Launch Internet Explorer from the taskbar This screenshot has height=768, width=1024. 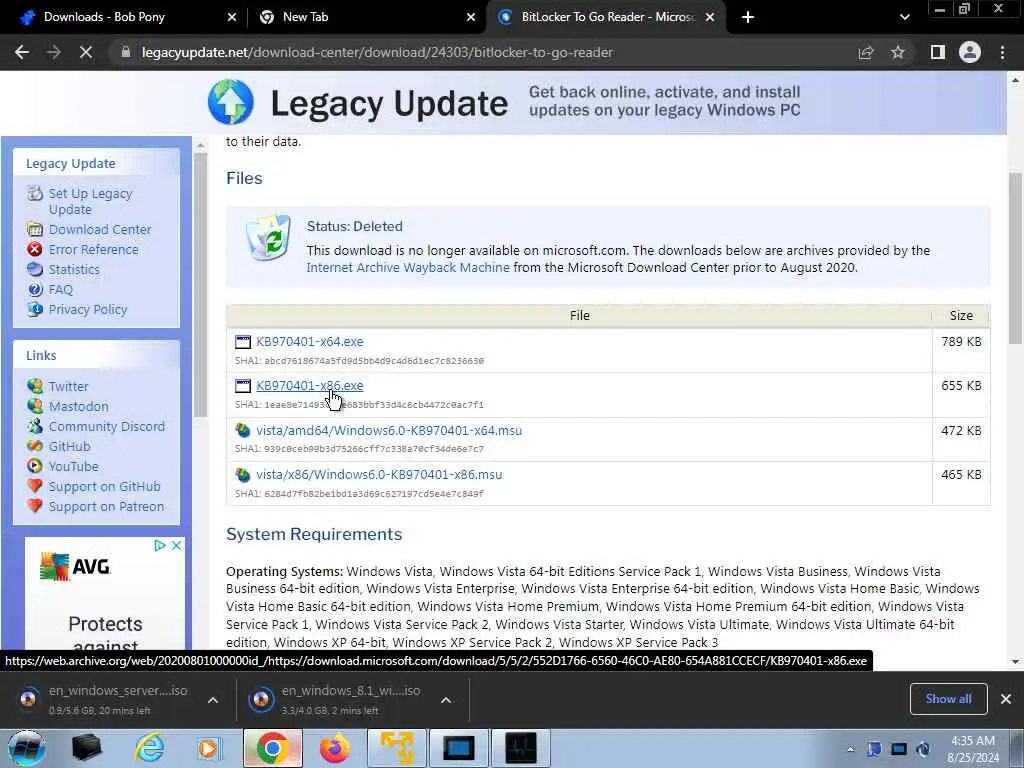(149, 748)
